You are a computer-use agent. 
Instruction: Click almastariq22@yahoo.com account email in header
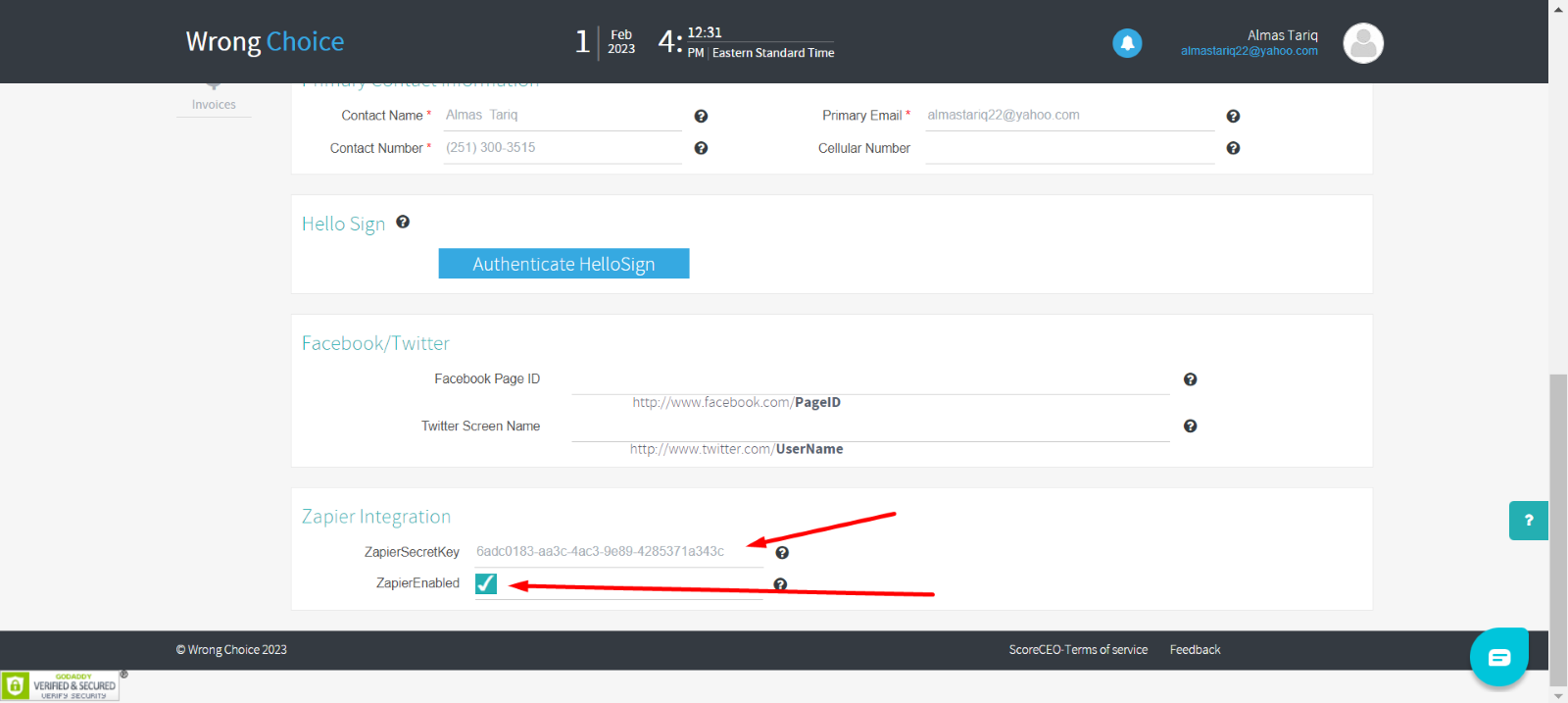(x=1249, y=51)
